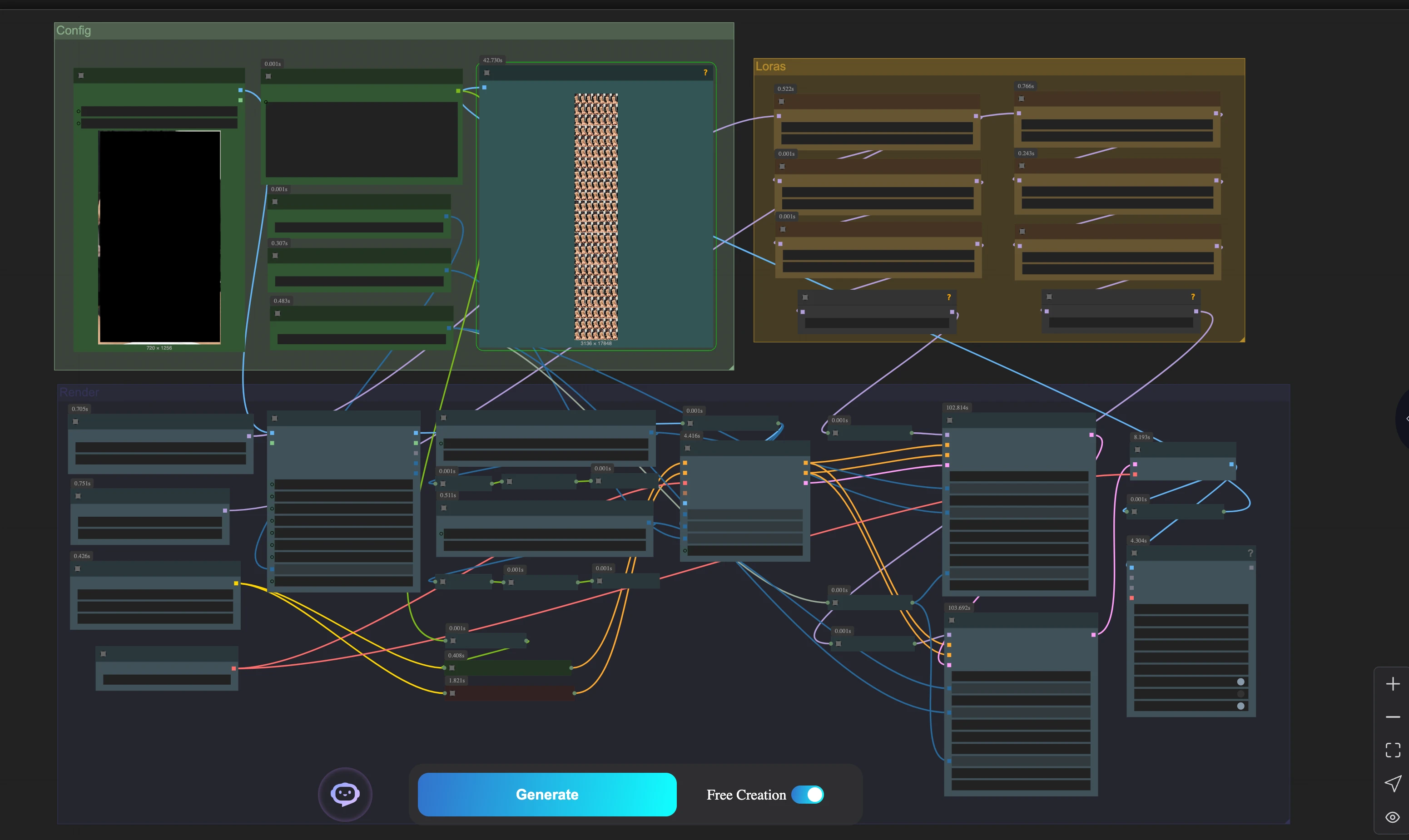Click the orange help question mark on 42.730s node
The image size is (1409, 840).
point(705,73)
